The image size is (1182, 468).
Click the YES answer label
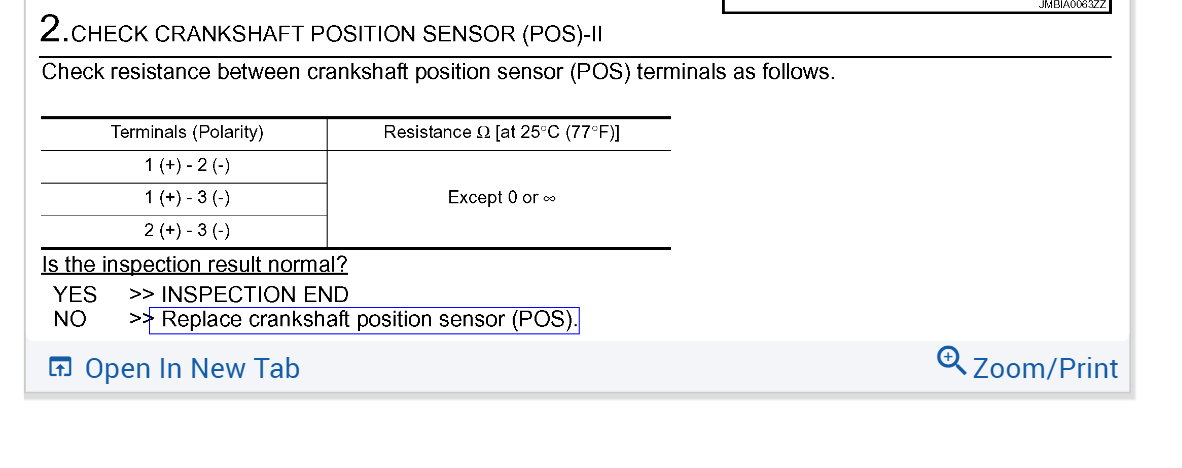(x=75, y=295)
